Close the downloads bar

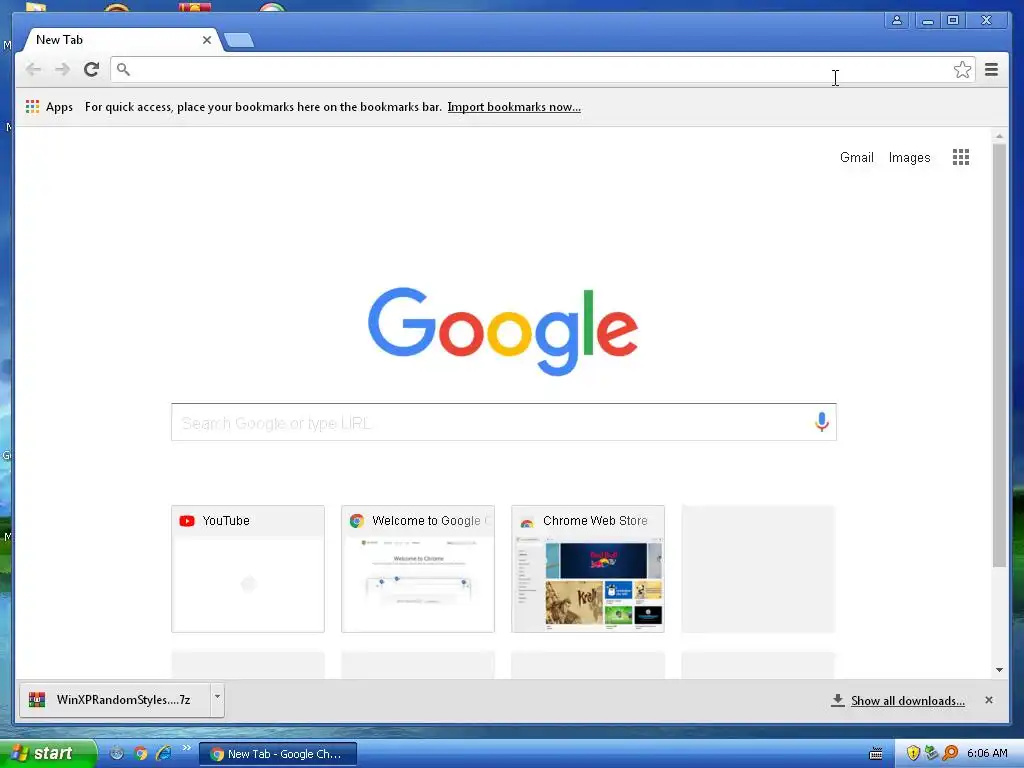click(x=989, y=700)
